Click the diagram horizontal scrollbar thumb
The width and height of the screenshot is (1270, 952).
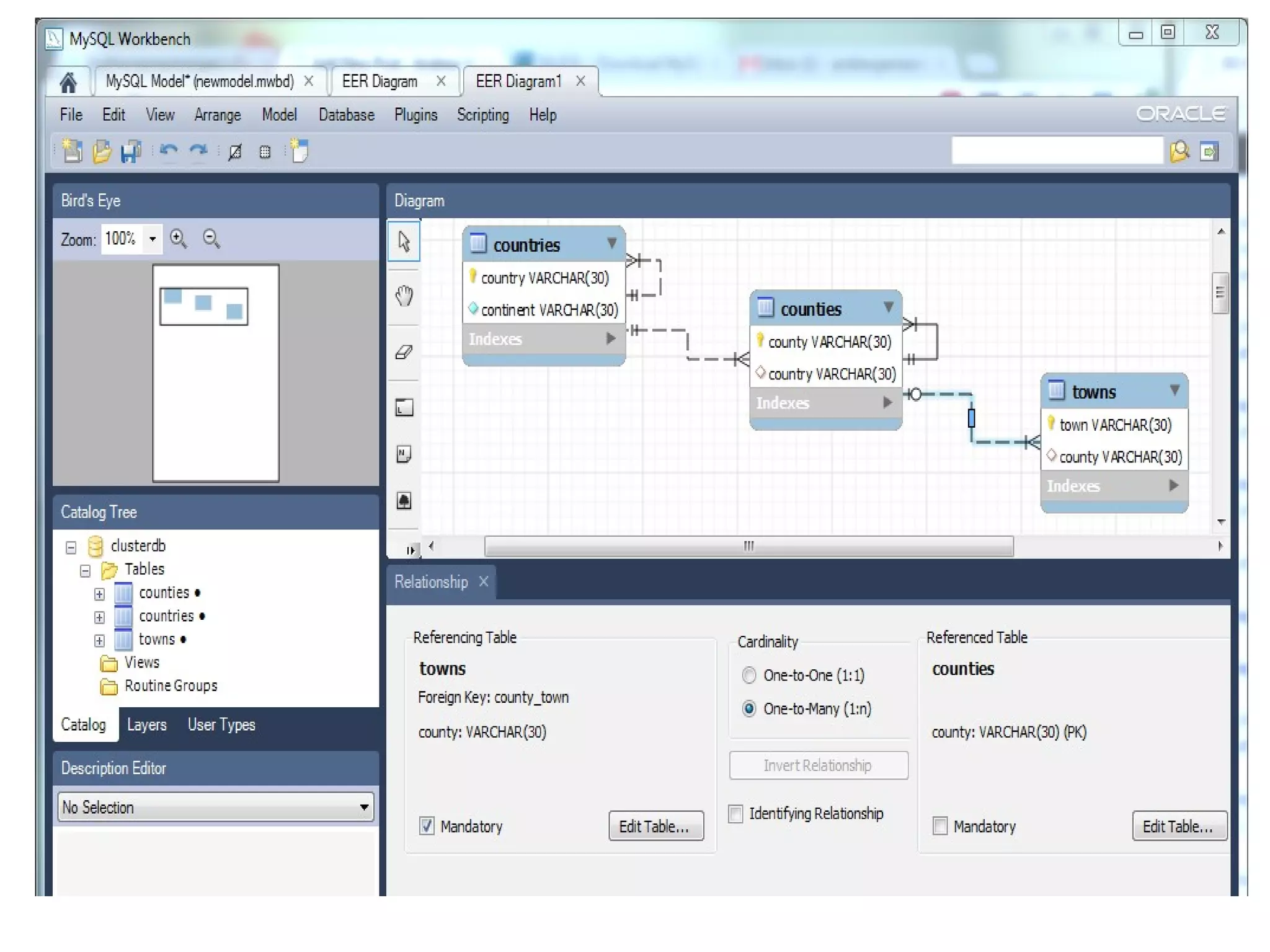pyautogui.click(x=748, y=546)
